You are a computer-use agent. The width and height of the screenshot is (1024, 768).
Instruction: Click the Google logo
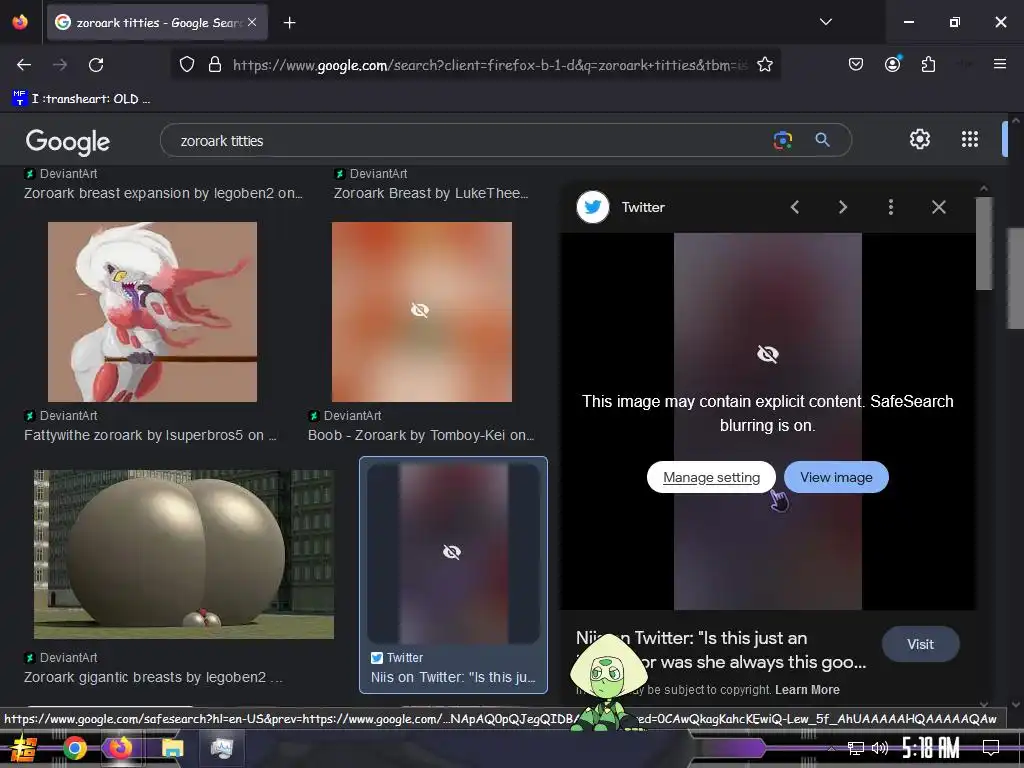[x=68, y=141]
